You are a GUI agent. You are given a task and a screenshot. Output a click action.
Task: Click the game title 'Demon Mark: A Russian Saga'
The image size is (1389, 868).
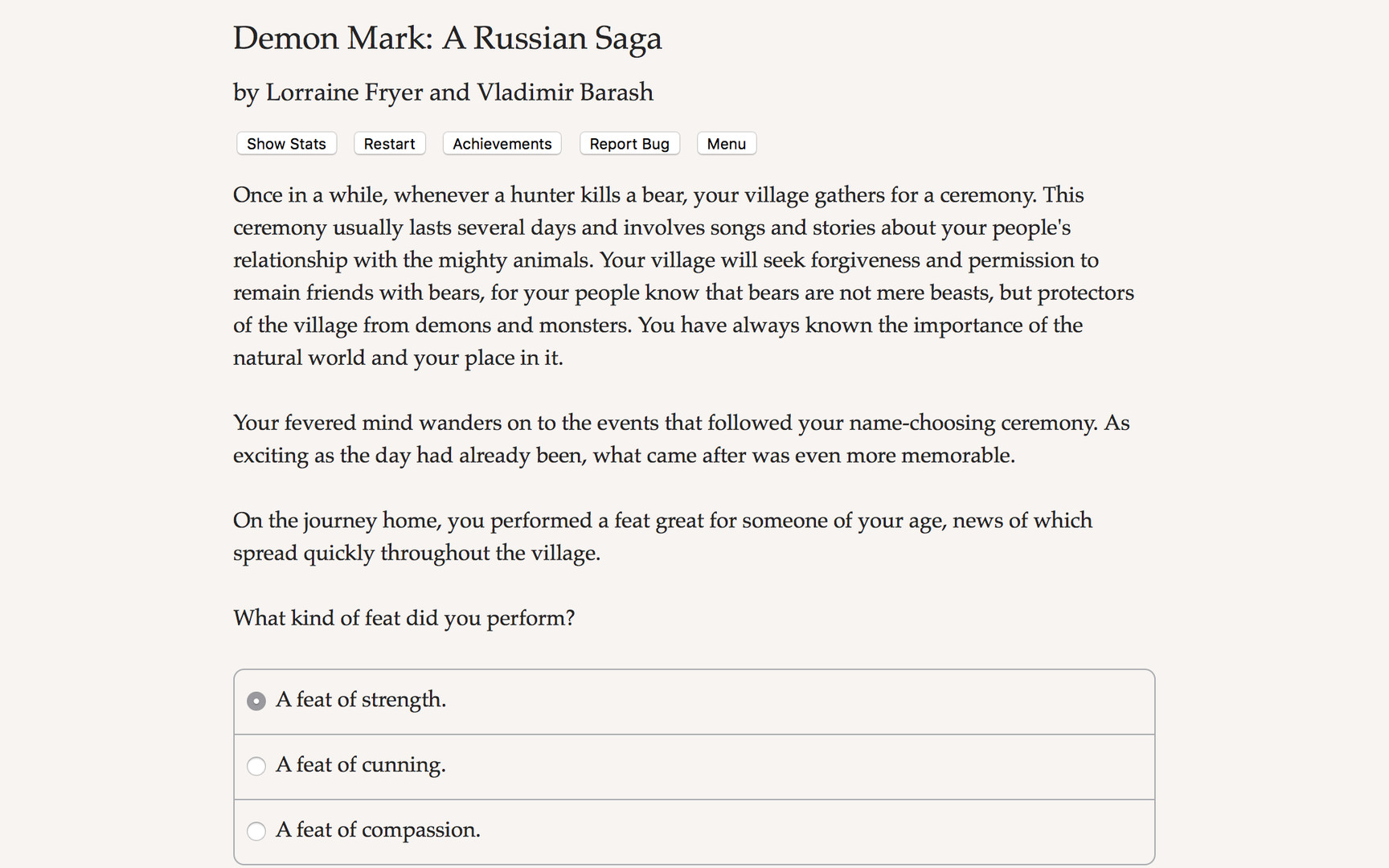pos(447,38)
